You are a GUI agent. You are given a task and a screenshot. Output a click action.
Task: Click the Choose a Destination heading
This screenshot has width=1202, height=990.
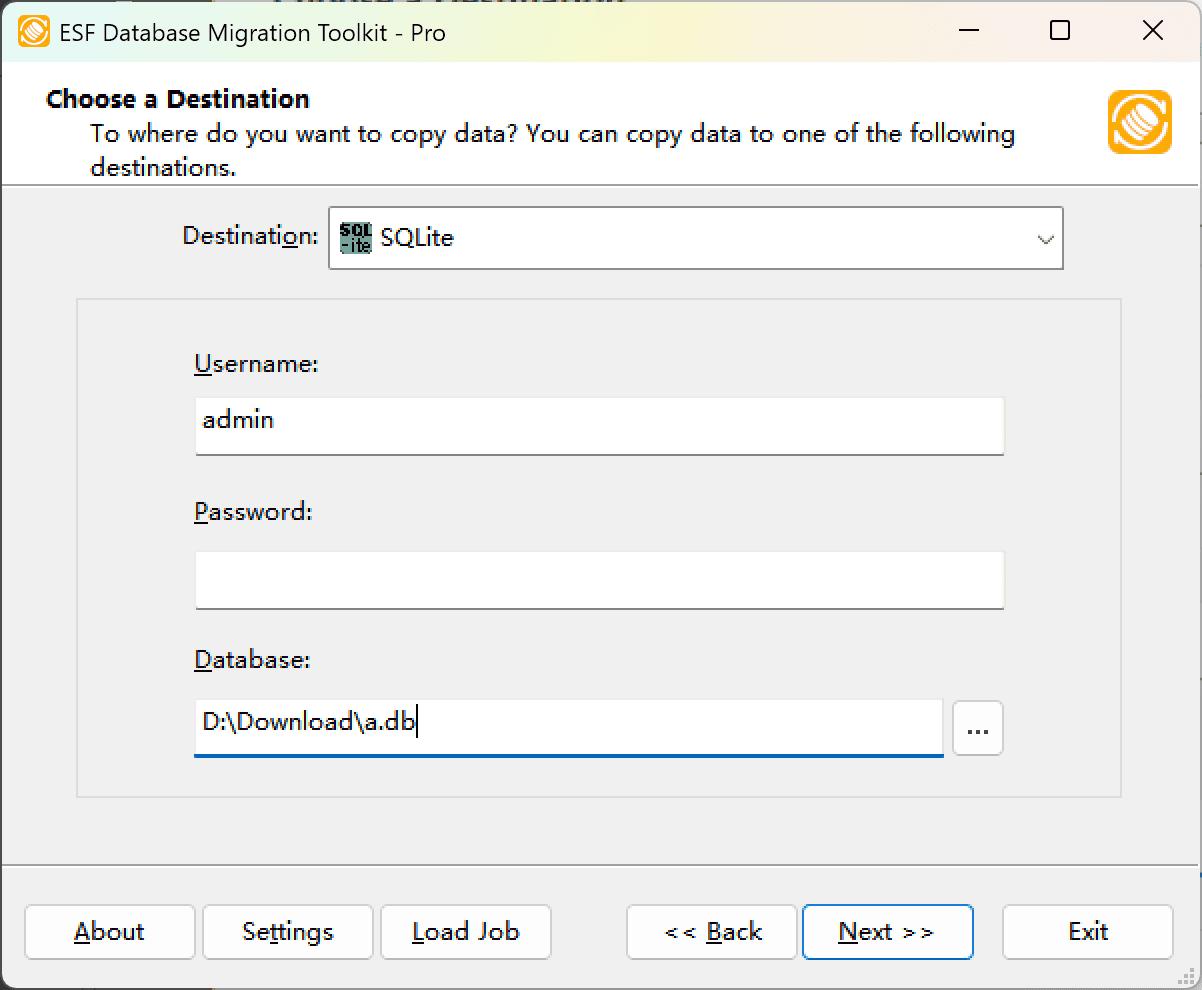tap(177, 99)
